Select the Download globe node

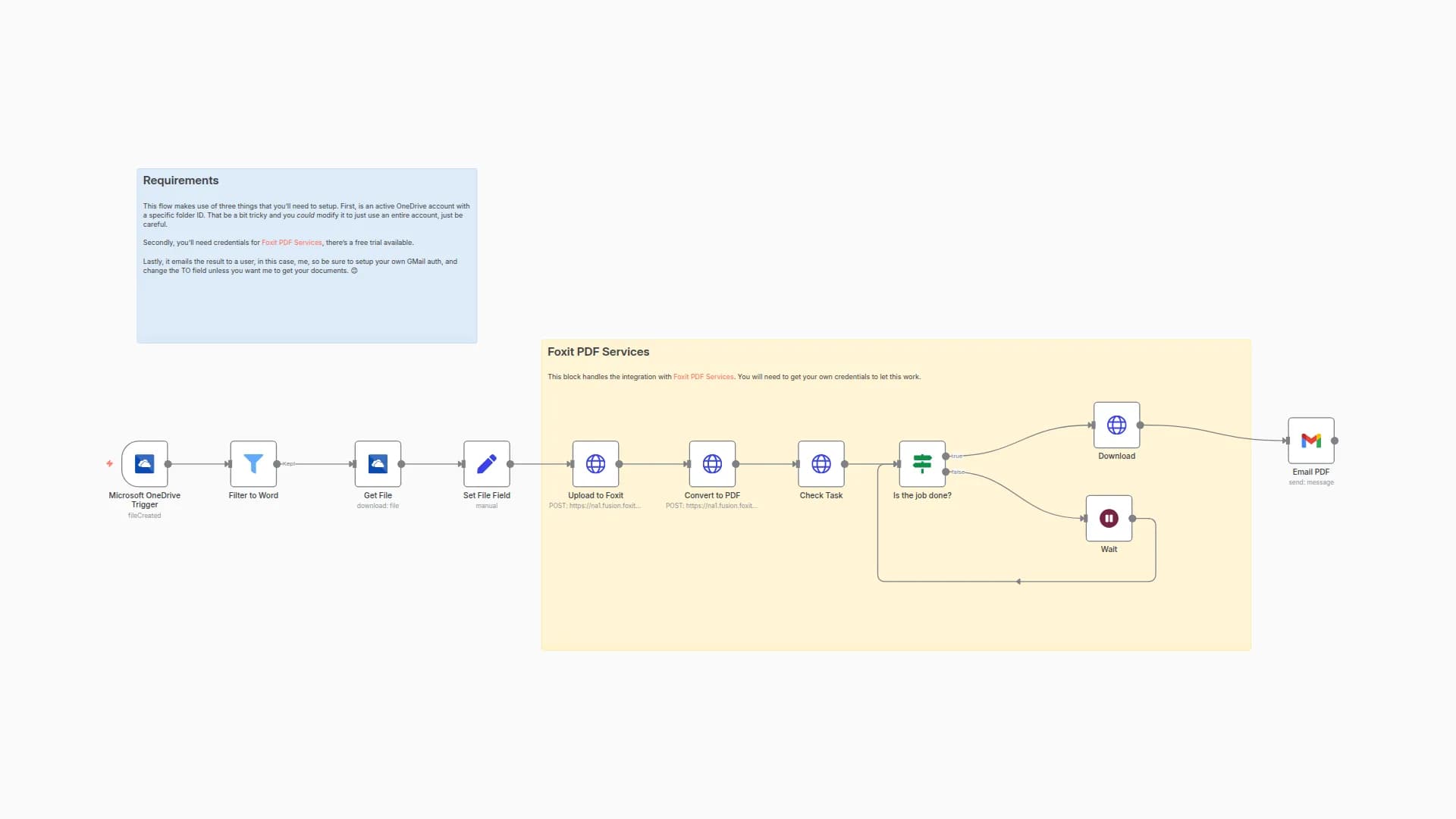pyautogui.click(x=1116, y=425)
